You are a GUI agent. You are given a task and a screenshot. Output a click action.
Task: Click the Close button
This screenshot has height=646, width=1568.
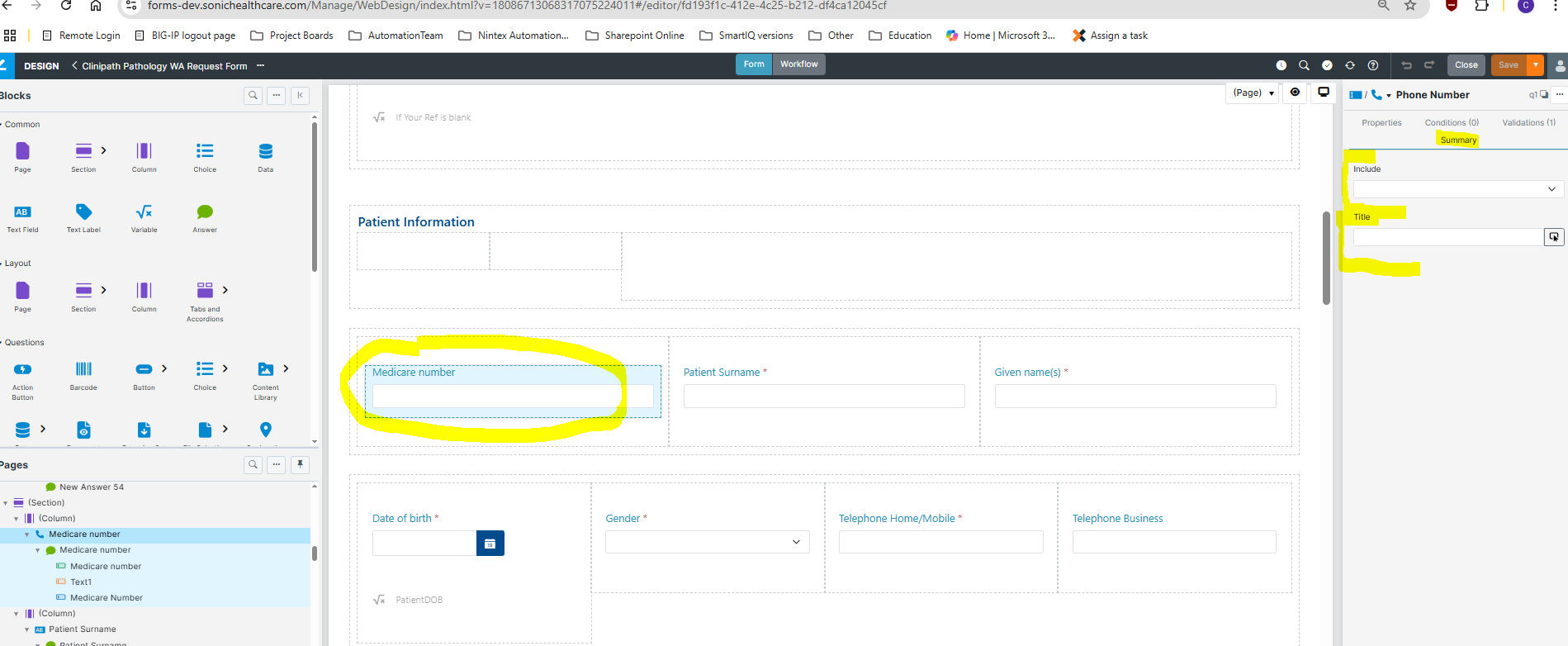pos(1466,65)
